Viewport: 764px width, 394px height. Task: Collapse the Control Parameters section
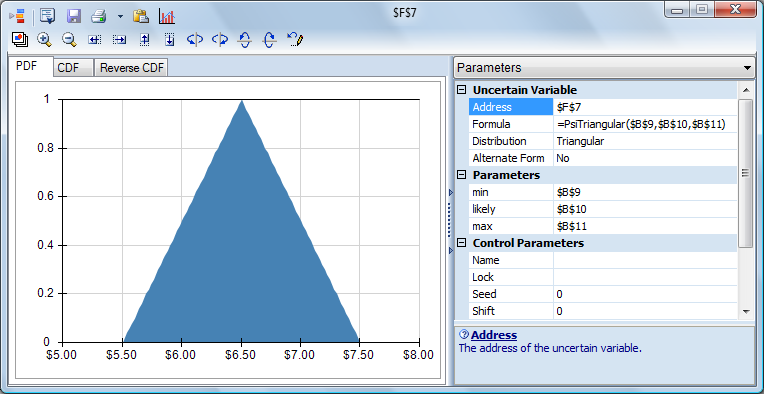462,243
